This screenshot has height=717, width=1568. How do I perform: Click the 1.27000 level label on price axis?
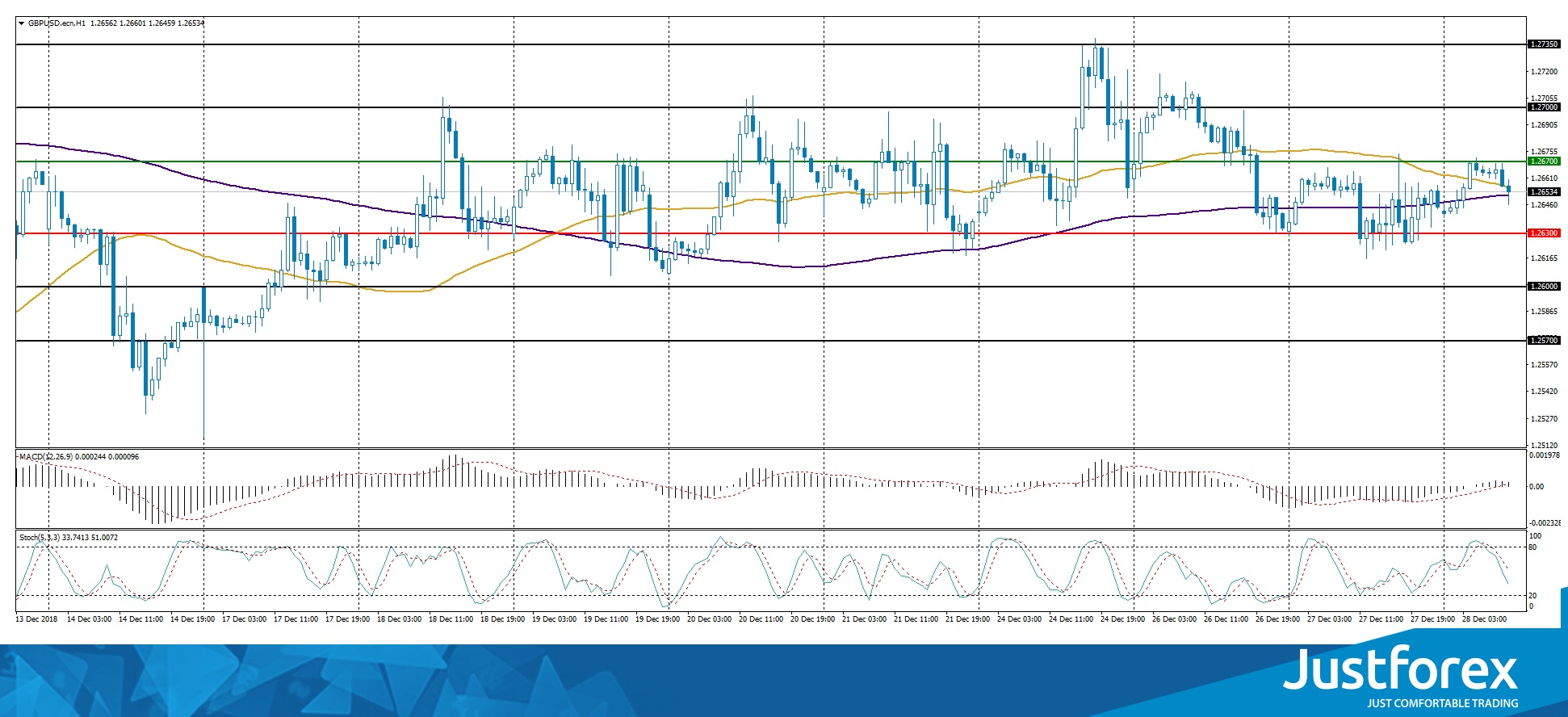pos(1545,107)
